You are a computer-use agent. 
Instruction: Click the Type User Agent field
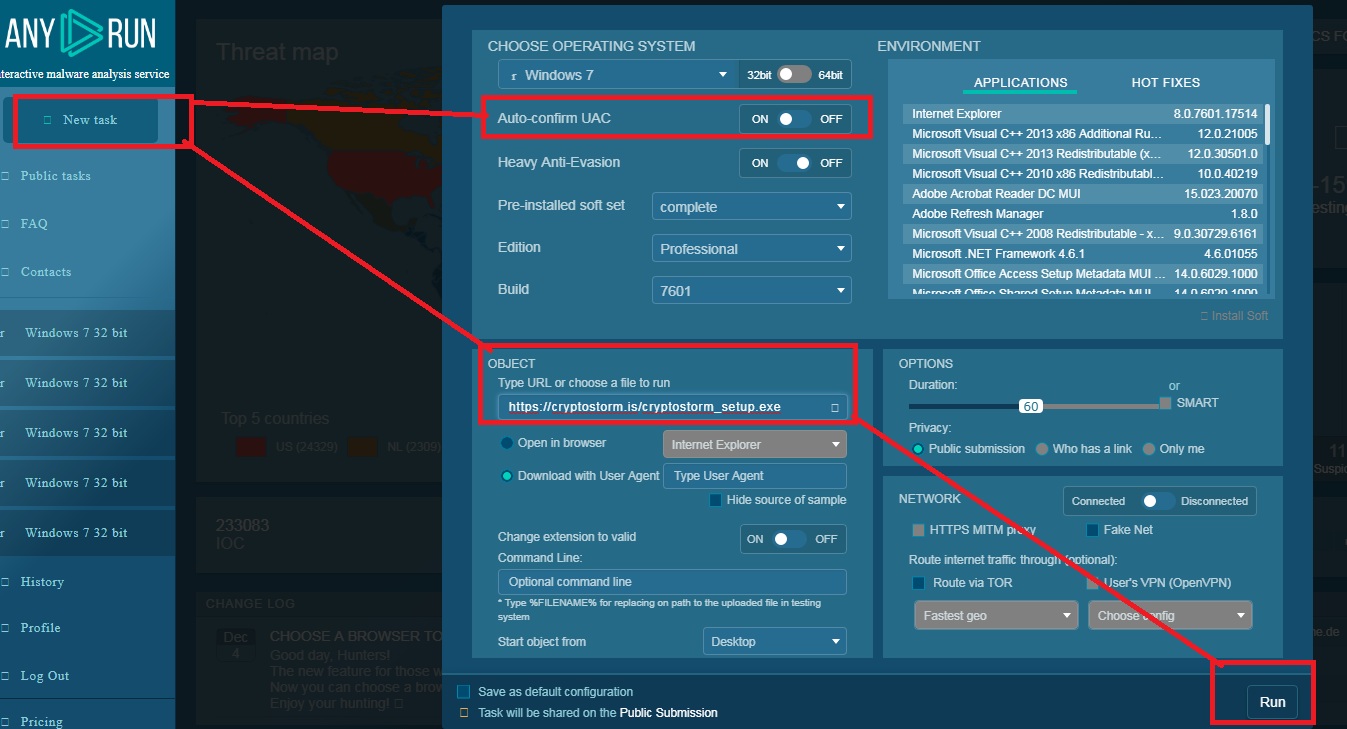pos(755,476)
